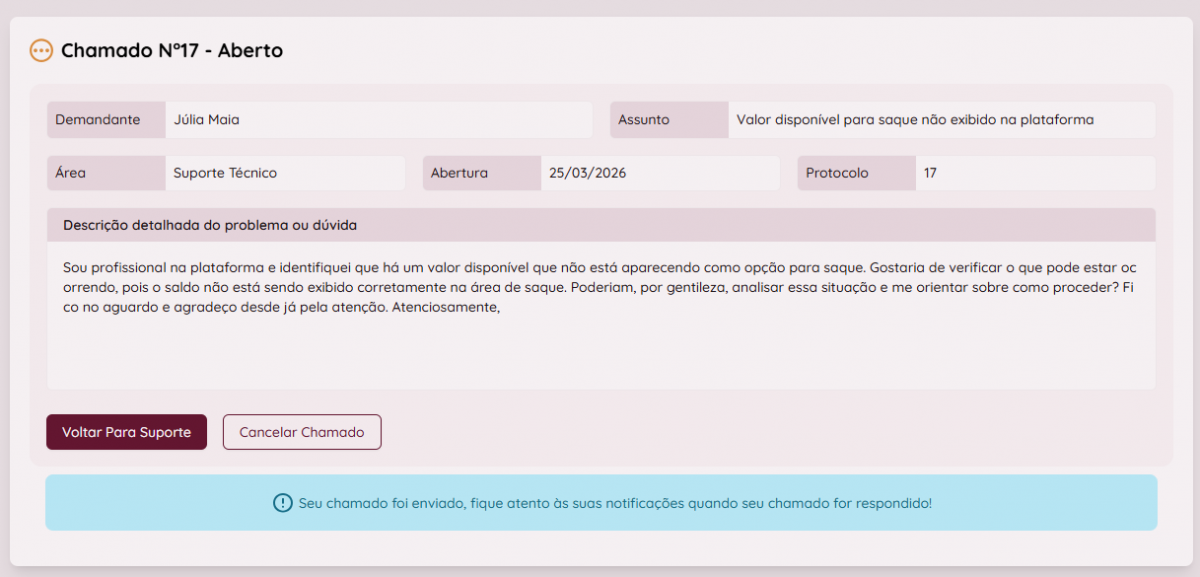Click the Suporte Técnico area field
The image size is (1200, 577).
point(285,173)
